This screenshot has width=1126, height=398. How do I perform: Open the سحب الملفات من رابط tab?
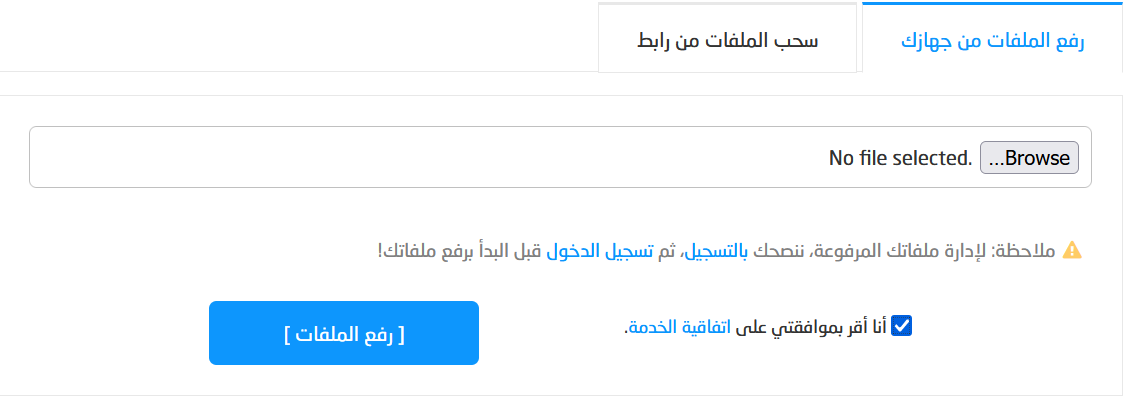(727, 39)
